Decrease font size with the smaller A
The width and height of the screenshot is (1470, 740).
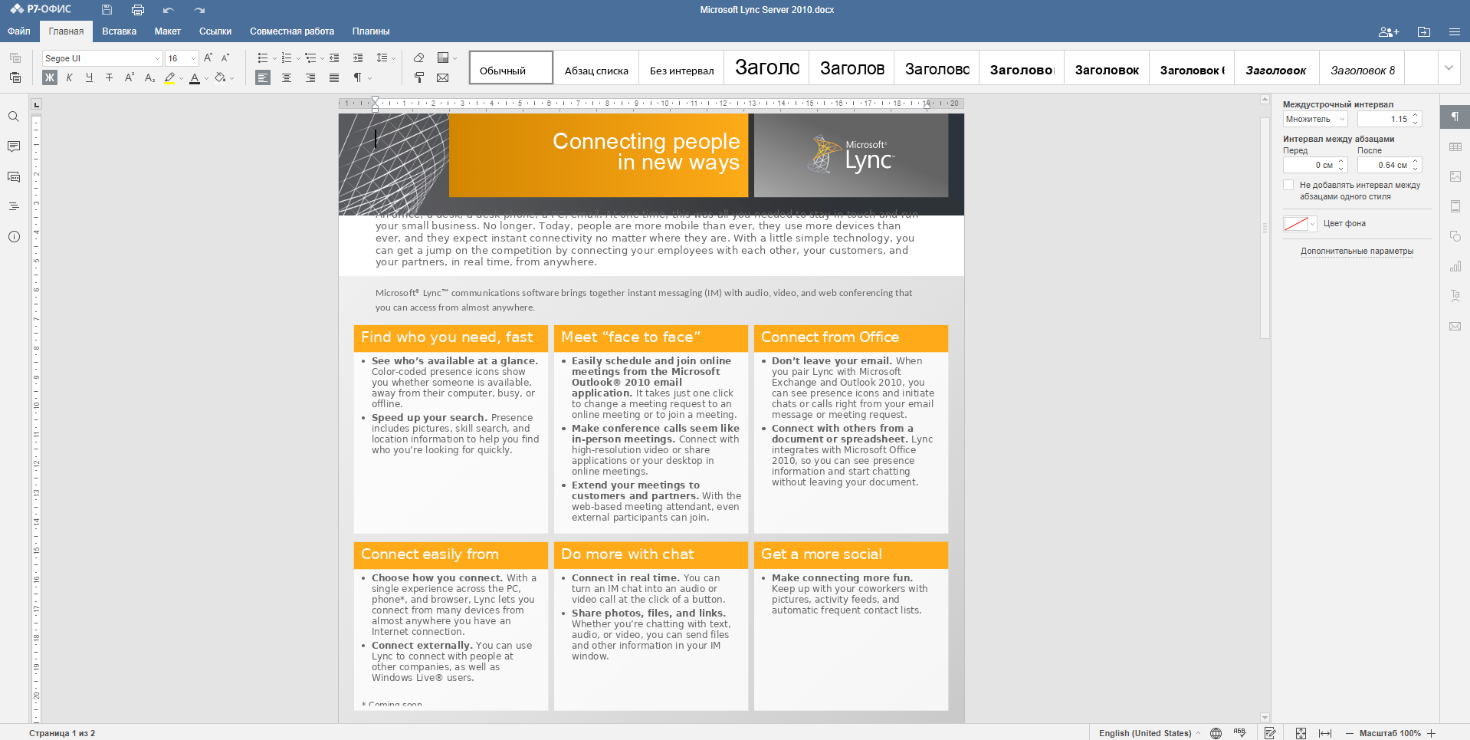click(226, 58)
